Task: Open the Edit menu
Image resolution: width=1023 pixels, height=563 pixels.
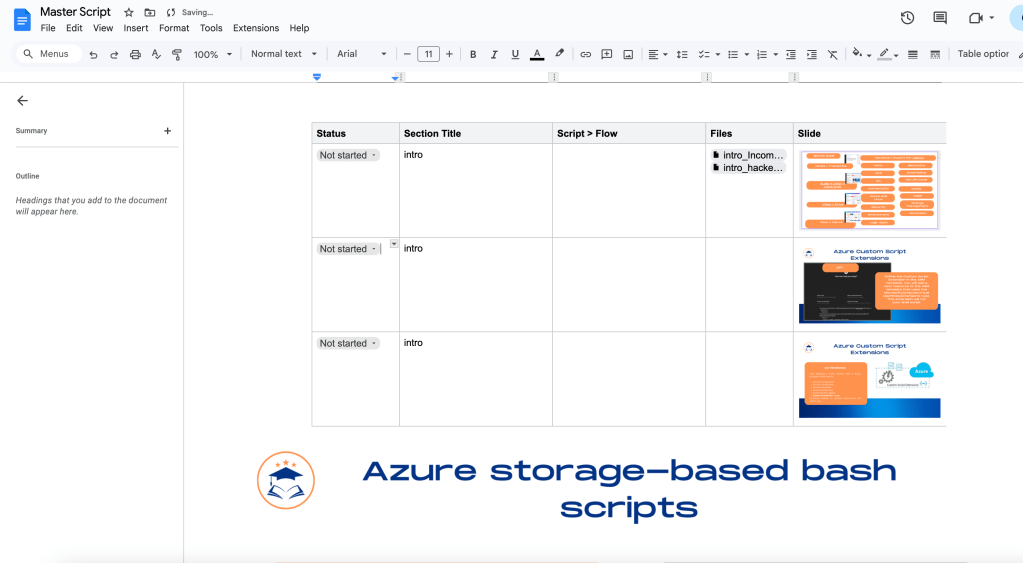Action: [74, 28]
